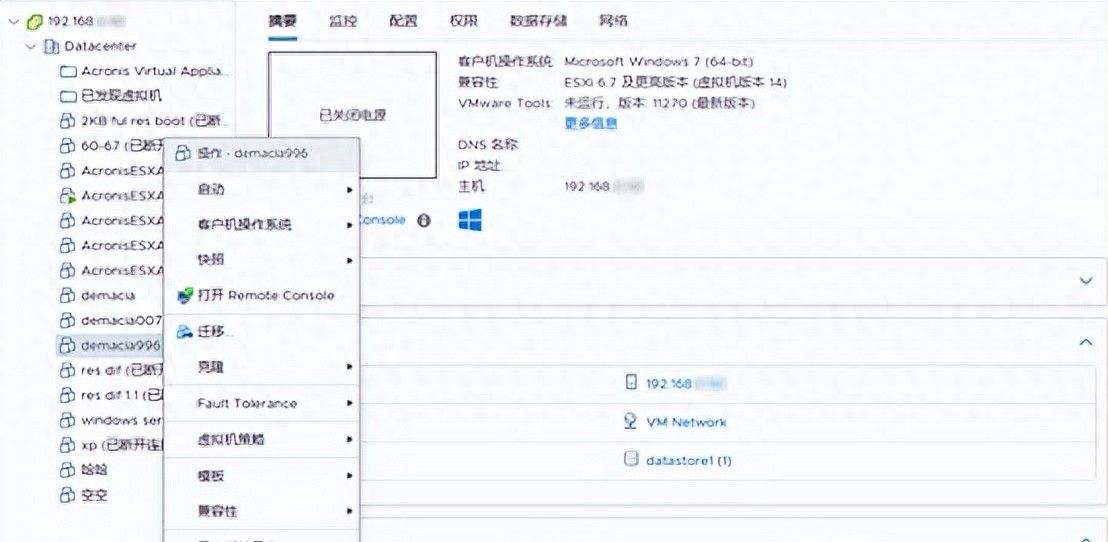Collapse the related objects panel with the up chevron

[1085, 342]
